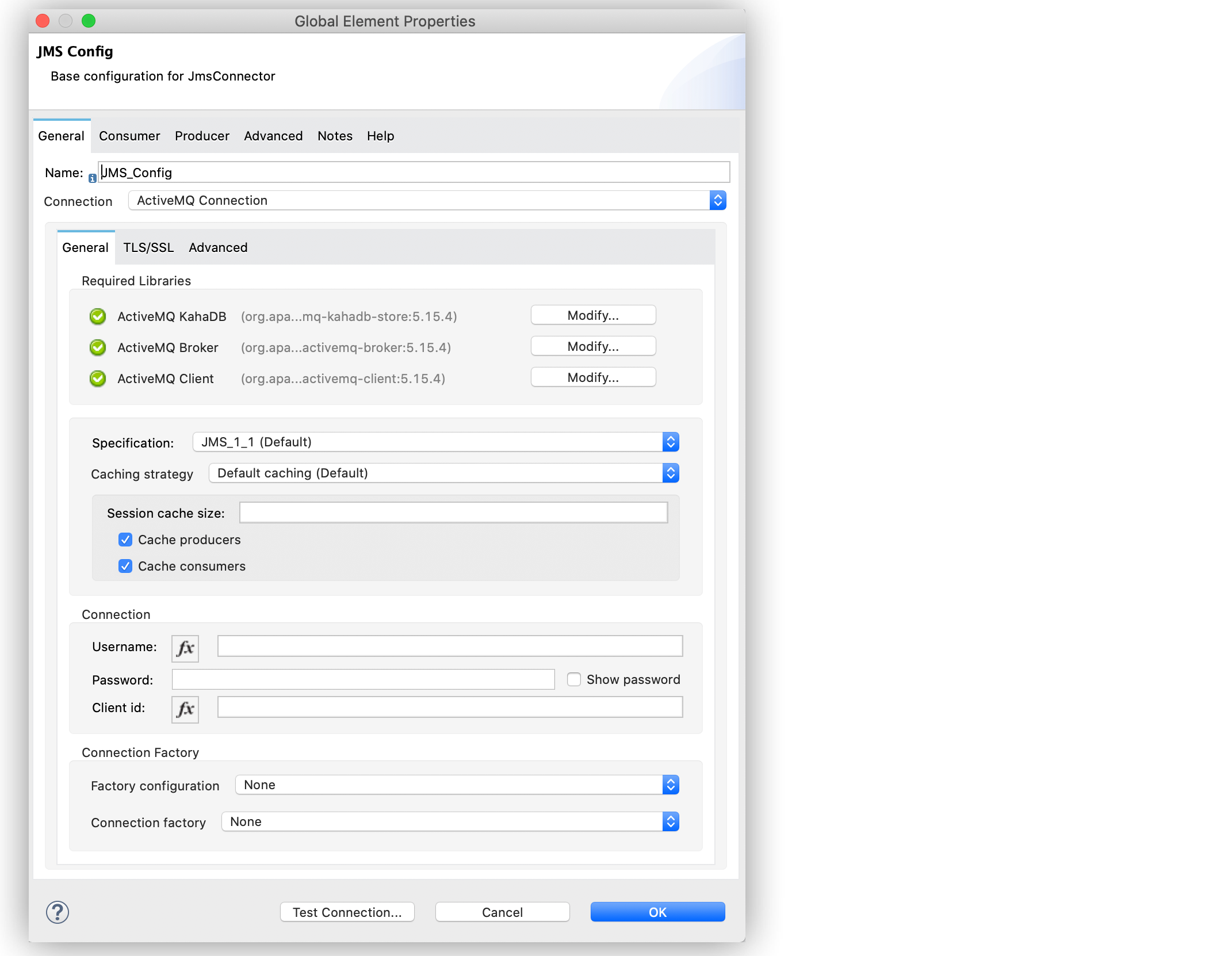Click the info icon next to Name field

point(92,178)
